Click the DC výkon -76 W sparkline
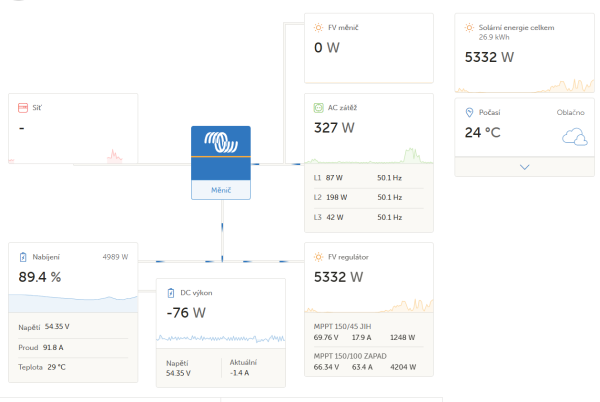Image resolution: width=600 pixels, height=402 pixels. [x=221, y=339]
